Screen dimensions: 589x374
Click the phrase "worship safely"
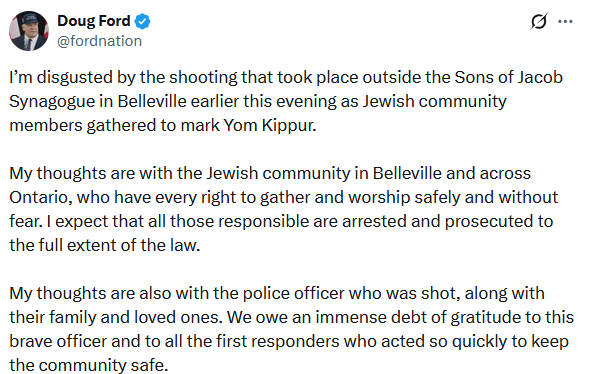click(x=404, y=198)
